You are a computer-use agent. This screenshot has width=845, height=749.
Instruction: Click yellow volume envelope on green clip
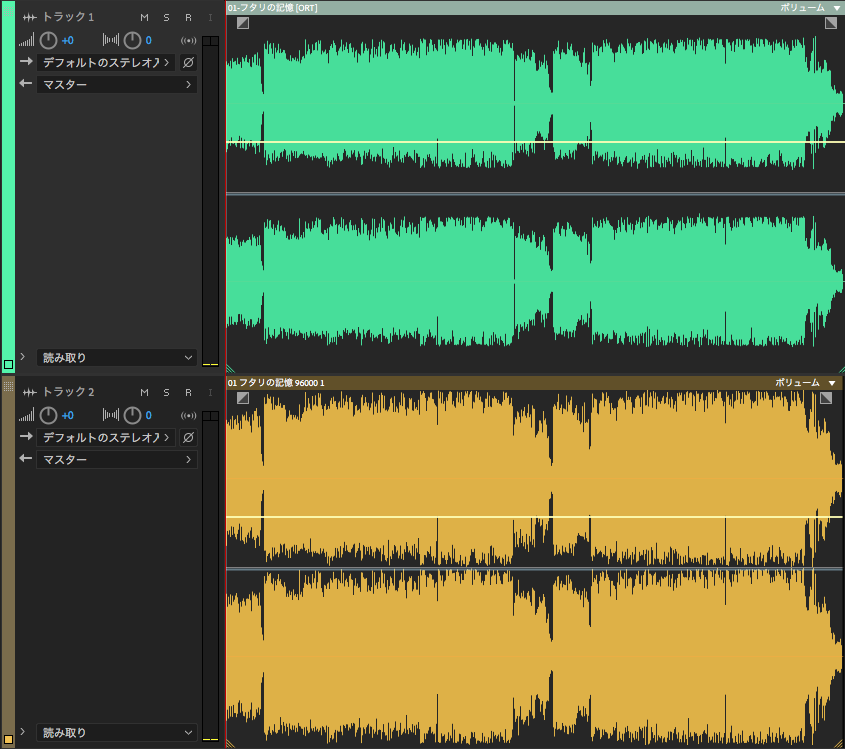click(535, 142)
